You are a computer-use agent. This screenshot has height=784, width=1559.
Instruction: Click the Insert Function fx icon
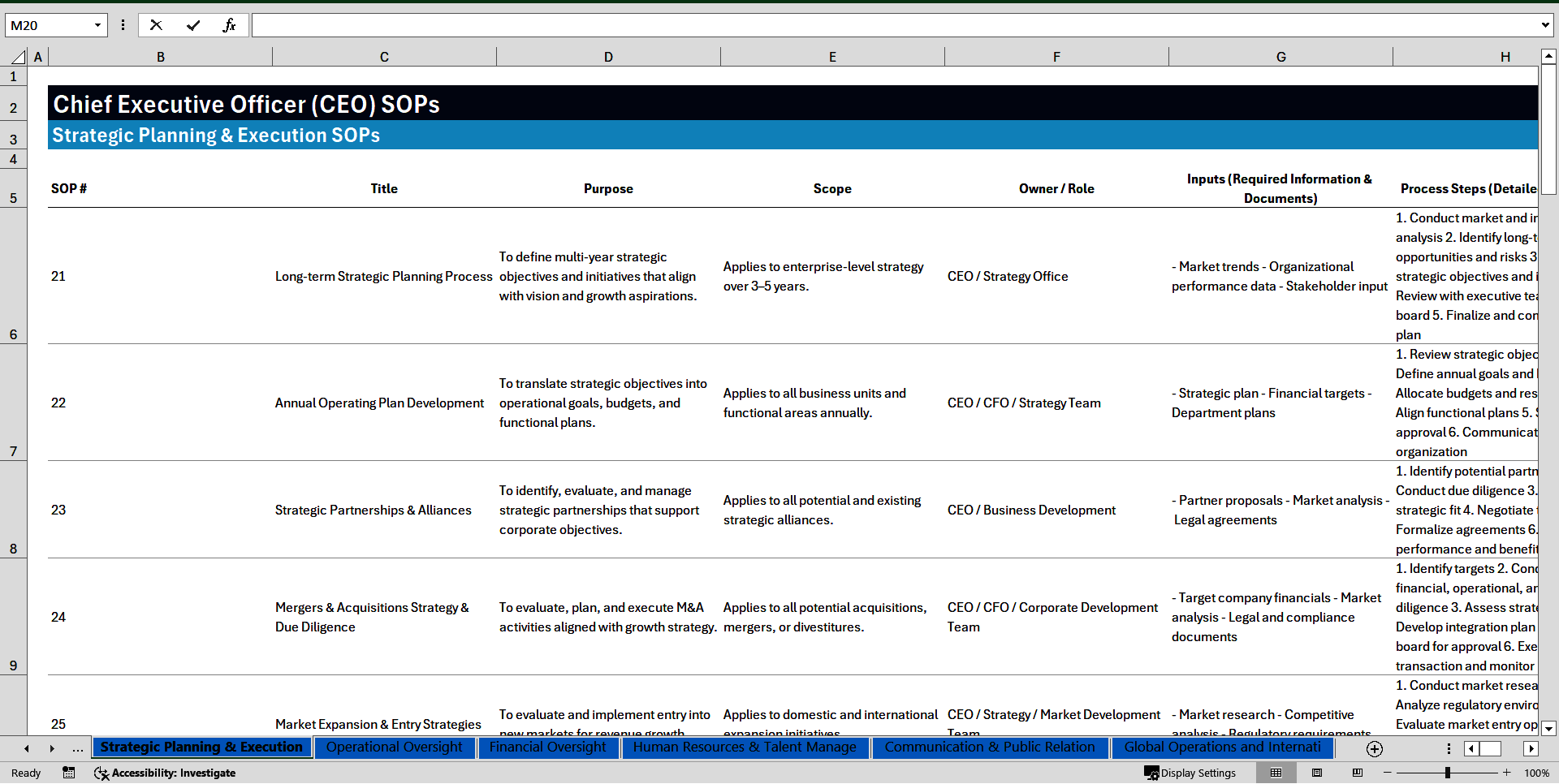click(229, 25)
